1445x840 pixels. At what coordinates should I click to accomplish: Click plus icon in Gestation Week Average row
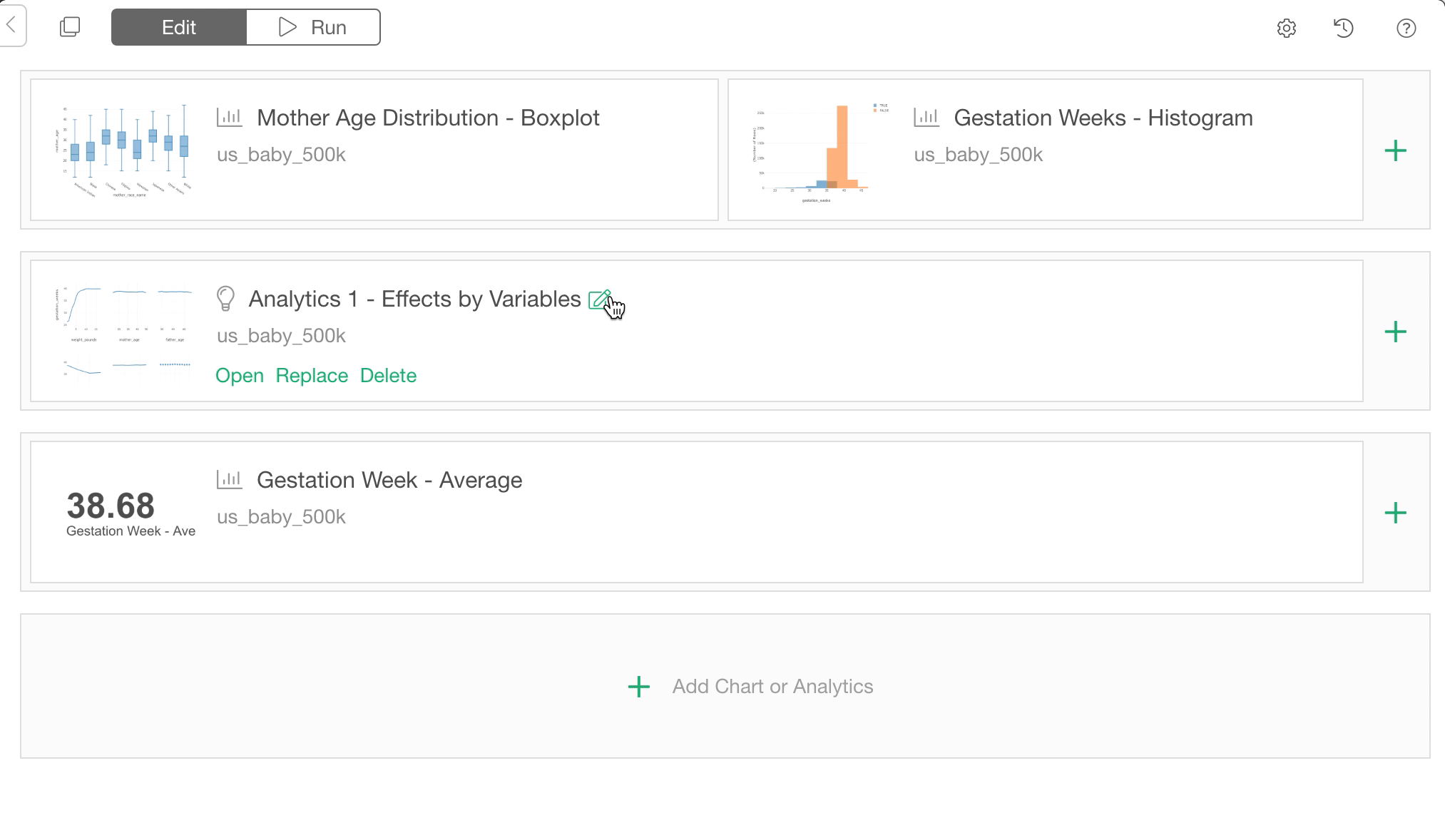point(1395,513)
